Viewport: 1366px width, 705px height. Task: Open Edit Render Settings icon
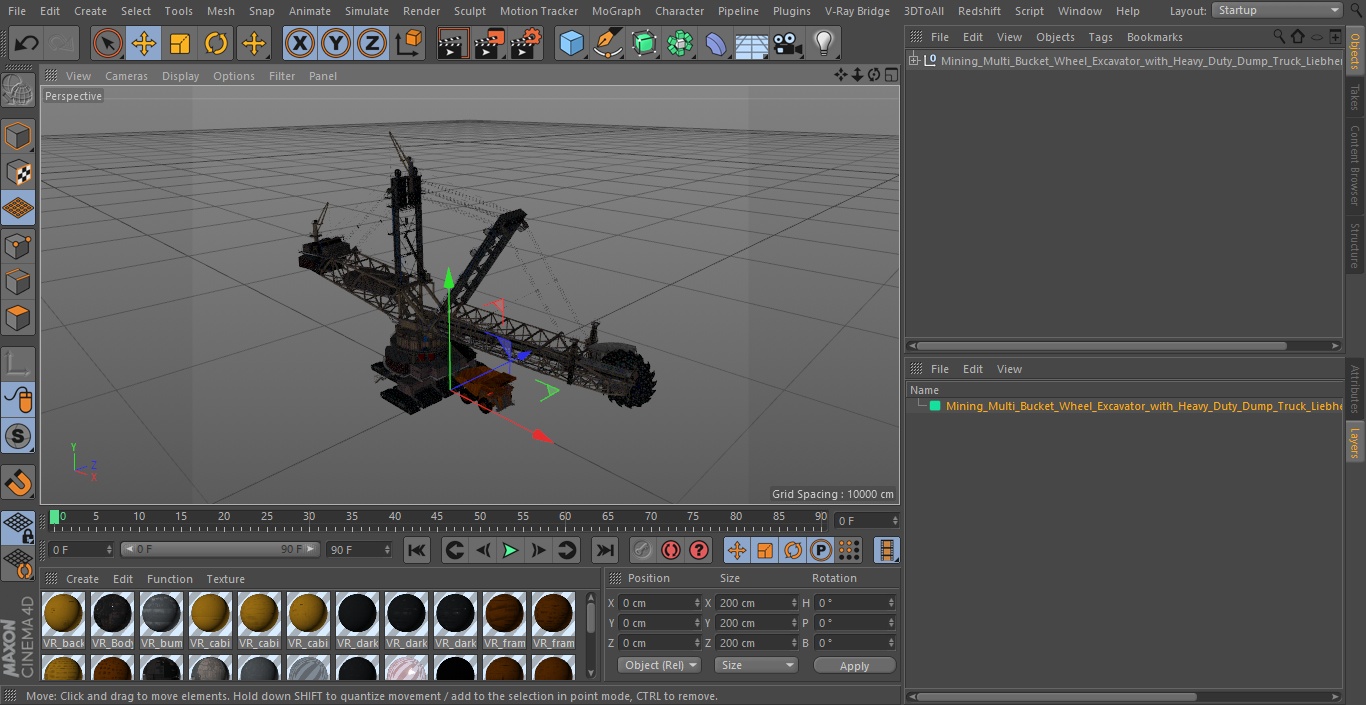[x=526, y=43]
